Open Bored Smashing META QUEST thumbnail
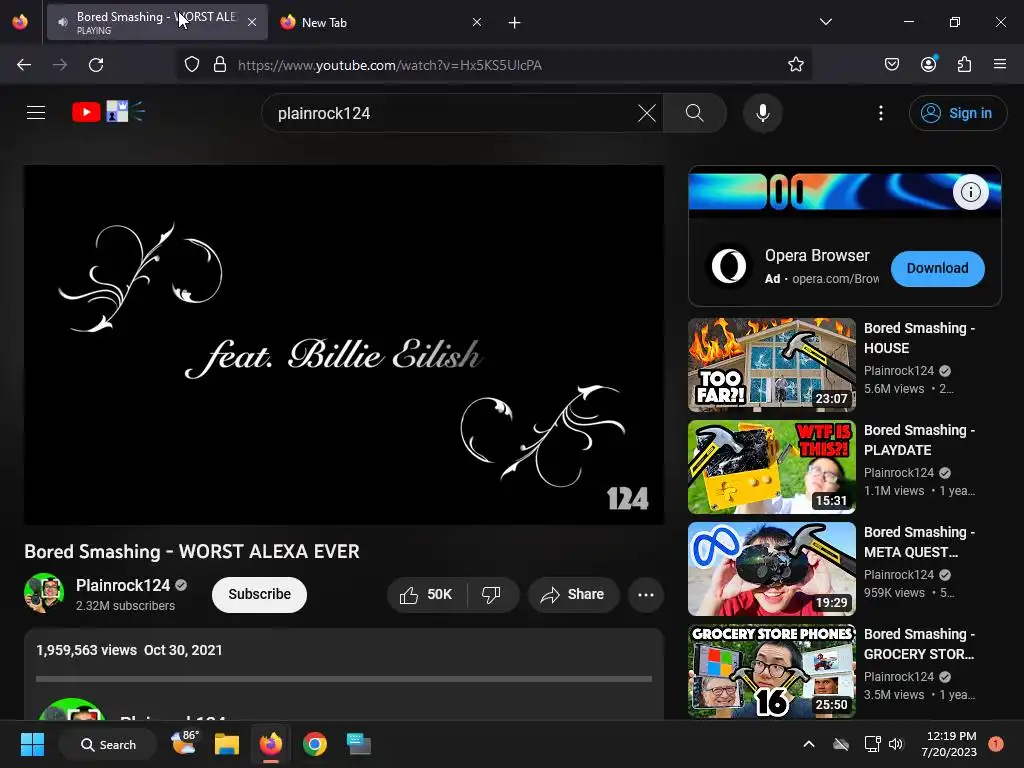Image resolution: width=1024 pixels, height=768 pixels. pos(771,569)
